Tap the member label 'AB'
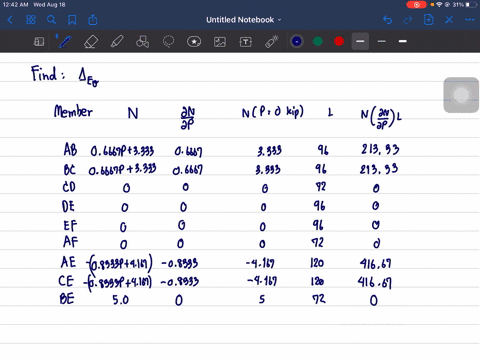 (70, 150)
